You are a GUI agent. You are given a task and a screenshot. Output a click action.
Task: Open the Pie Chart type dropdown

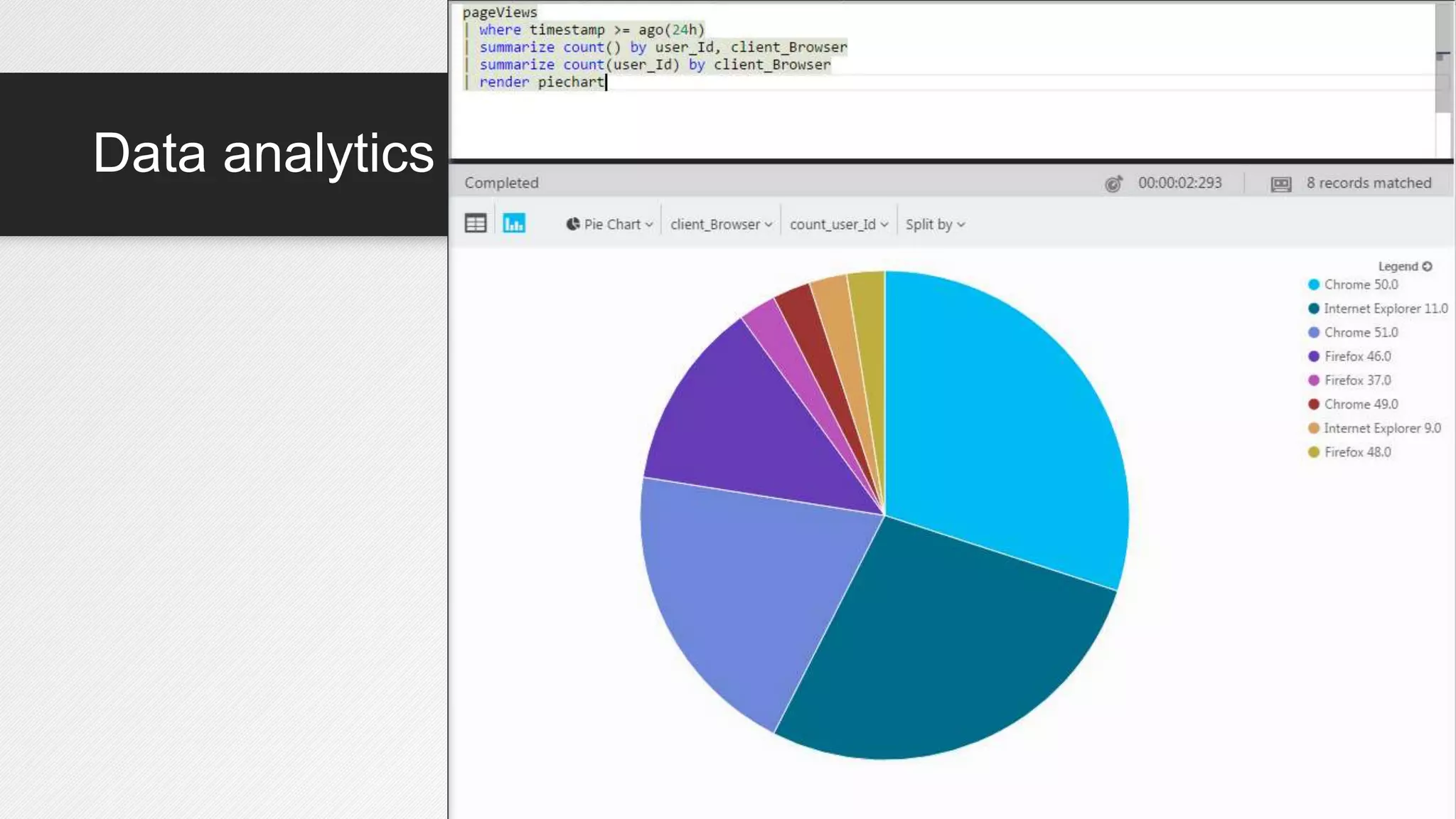[609, 224]
